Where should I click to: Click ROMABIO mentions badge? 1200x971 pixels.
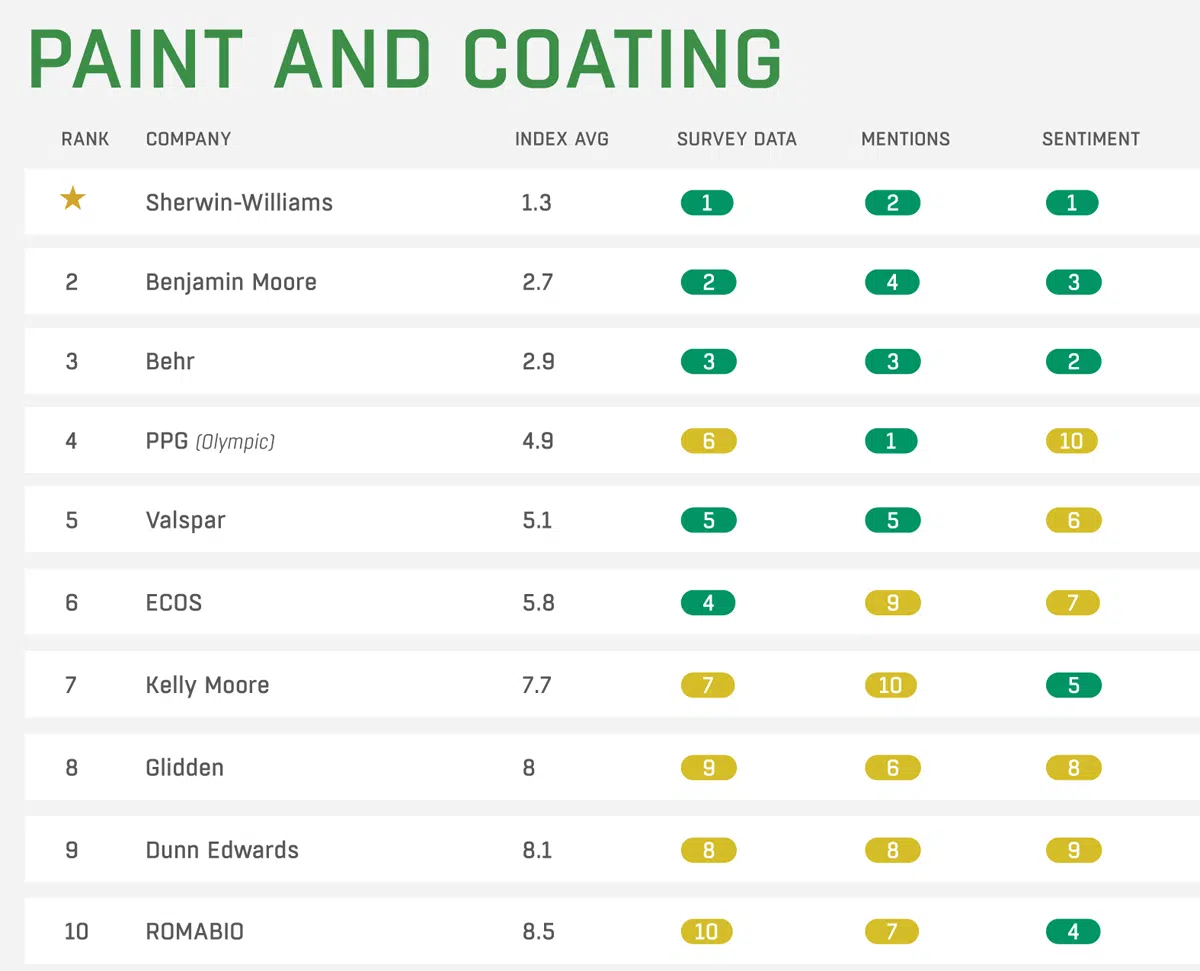pyautogui.click(x=891, y=932)
